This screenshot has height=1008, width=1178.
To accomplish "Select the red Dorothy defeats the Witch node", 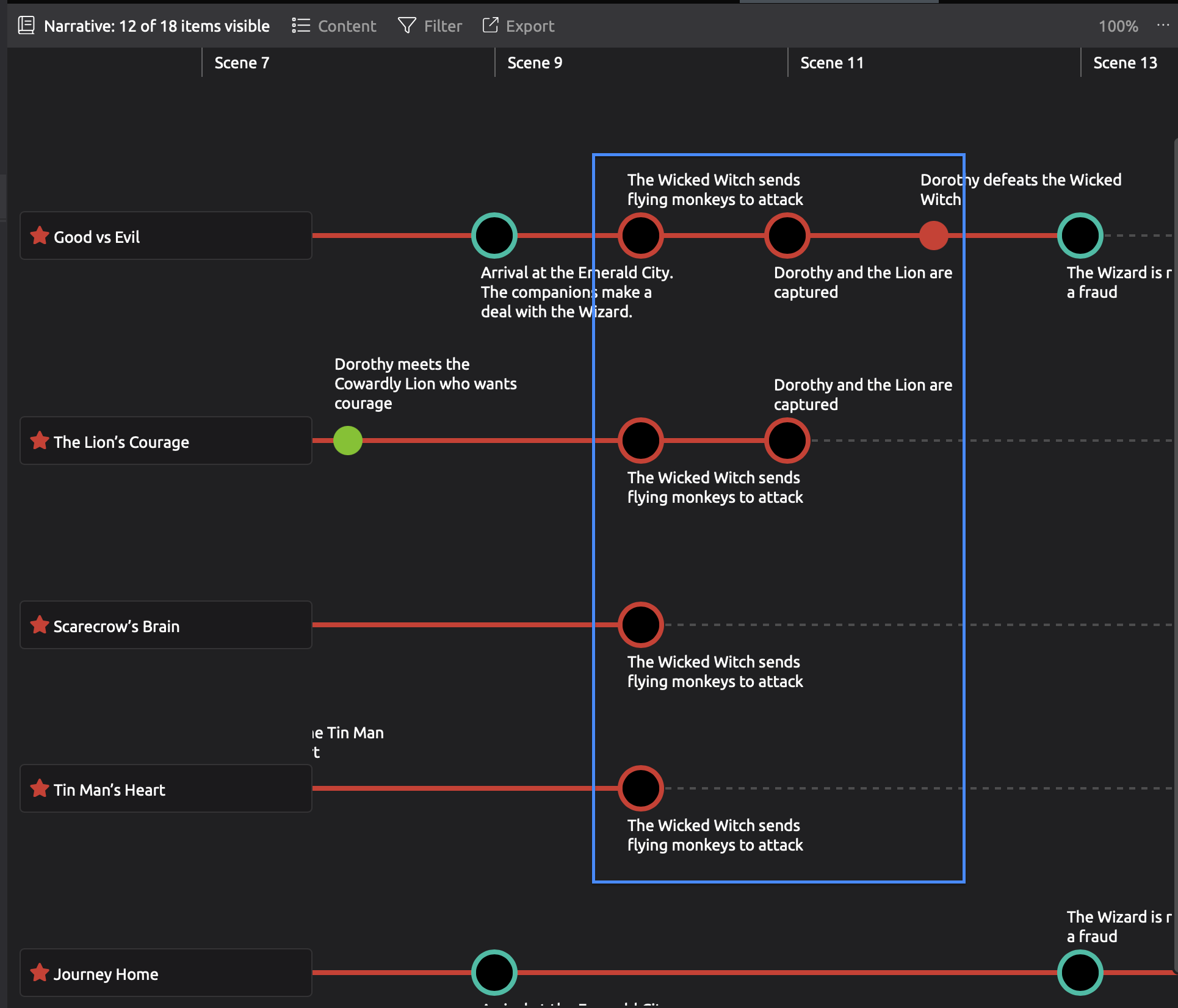I will pyautogui.click(x=934, y=236).
